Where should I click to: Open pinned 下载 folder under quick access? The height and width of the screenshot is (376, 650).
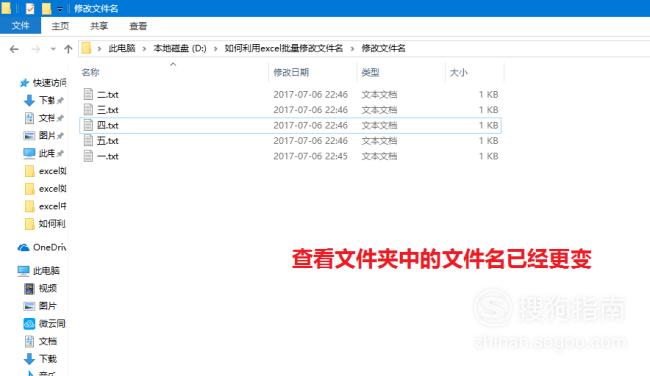coord(46,100)
